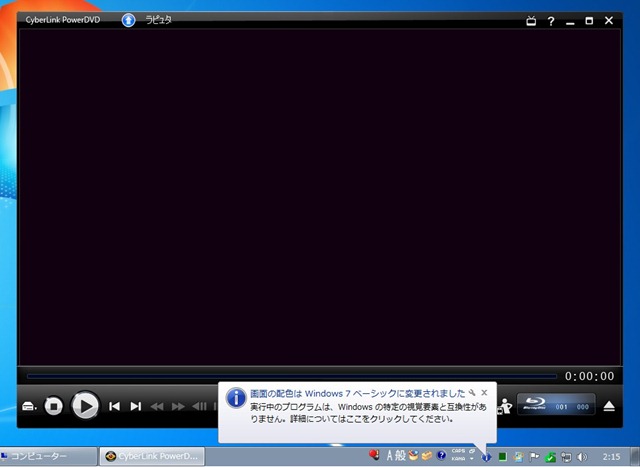The height and width of the screenshot is (467, 640).
Task: Toggle IME input mode 'A' indicator
Action: click(x=389, y=456)
